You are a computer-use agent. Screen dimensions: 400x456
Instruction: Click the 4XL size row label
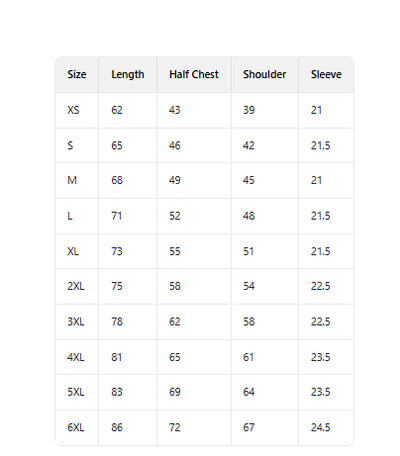pyautogui.click(x=76, y=357)
